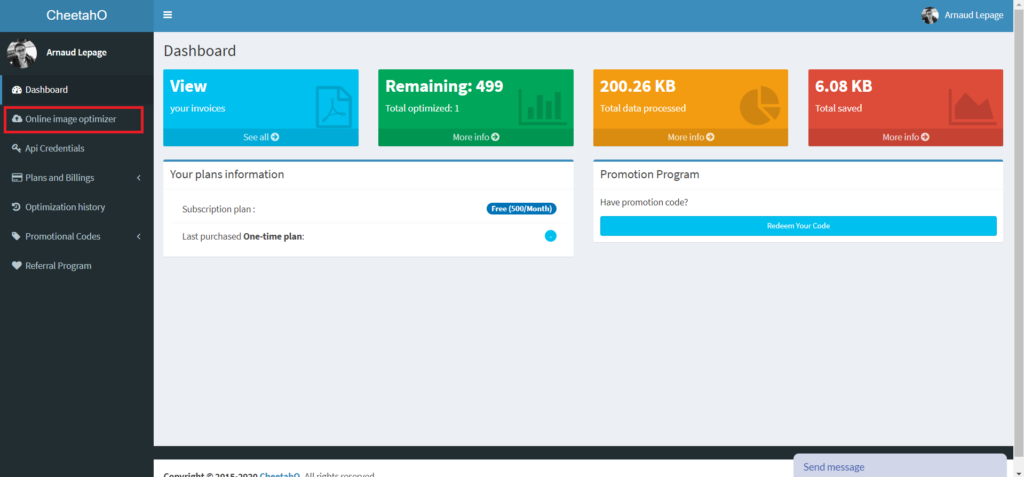This screenshot has height=477, width=1024.
Task: Toggle the sidebar with the hamburger icon
Action: coord(168,15)
